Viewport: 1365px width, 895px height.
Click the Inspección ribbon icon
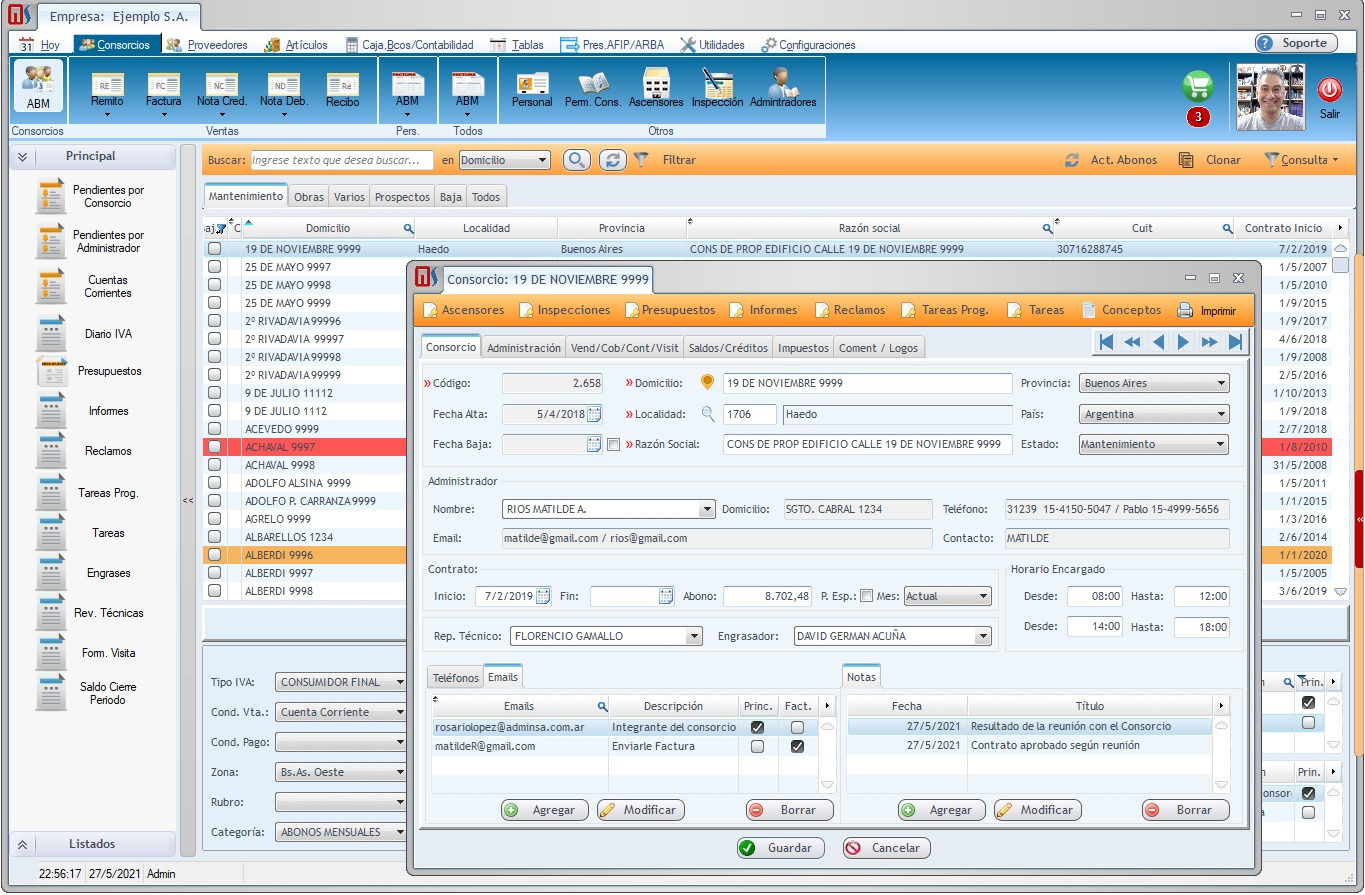[x=717, y=86]
